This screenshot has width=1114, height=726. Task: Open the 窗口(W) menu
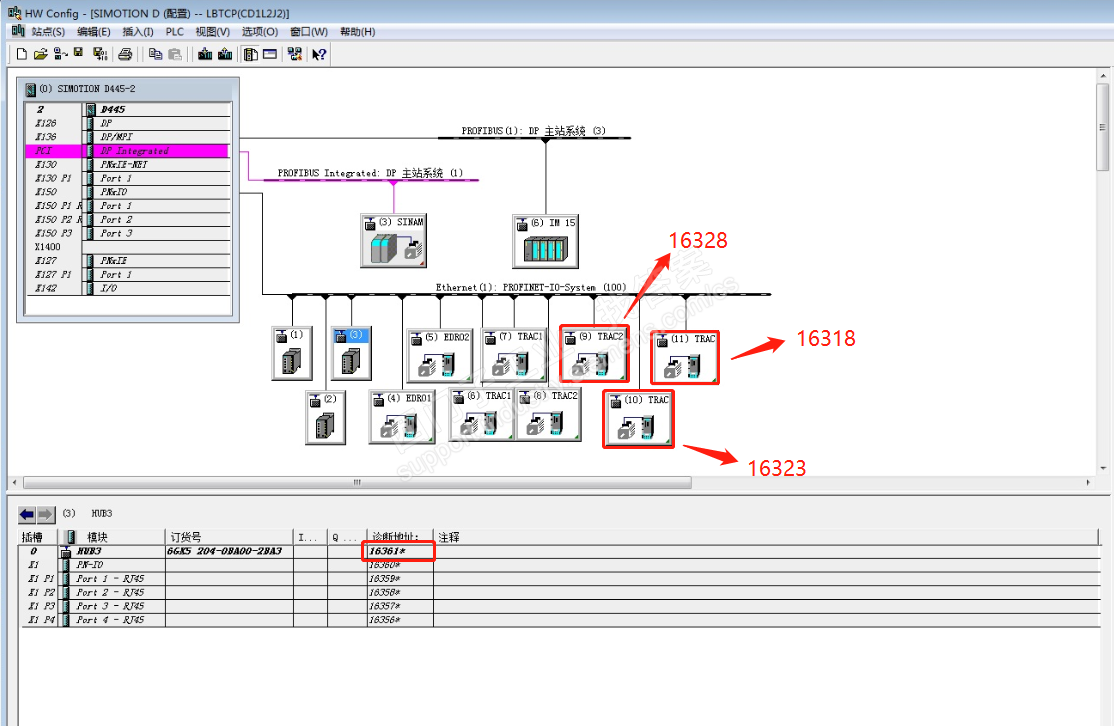pos(309,32)
